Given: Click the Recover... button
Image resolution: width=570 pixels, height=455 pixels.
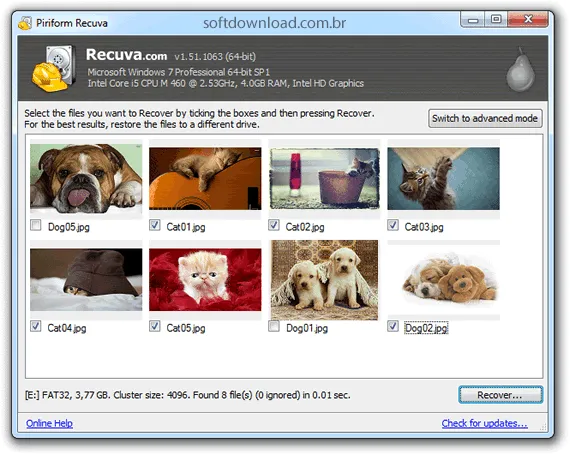Looking at the screenshot, I should (501, 395).
